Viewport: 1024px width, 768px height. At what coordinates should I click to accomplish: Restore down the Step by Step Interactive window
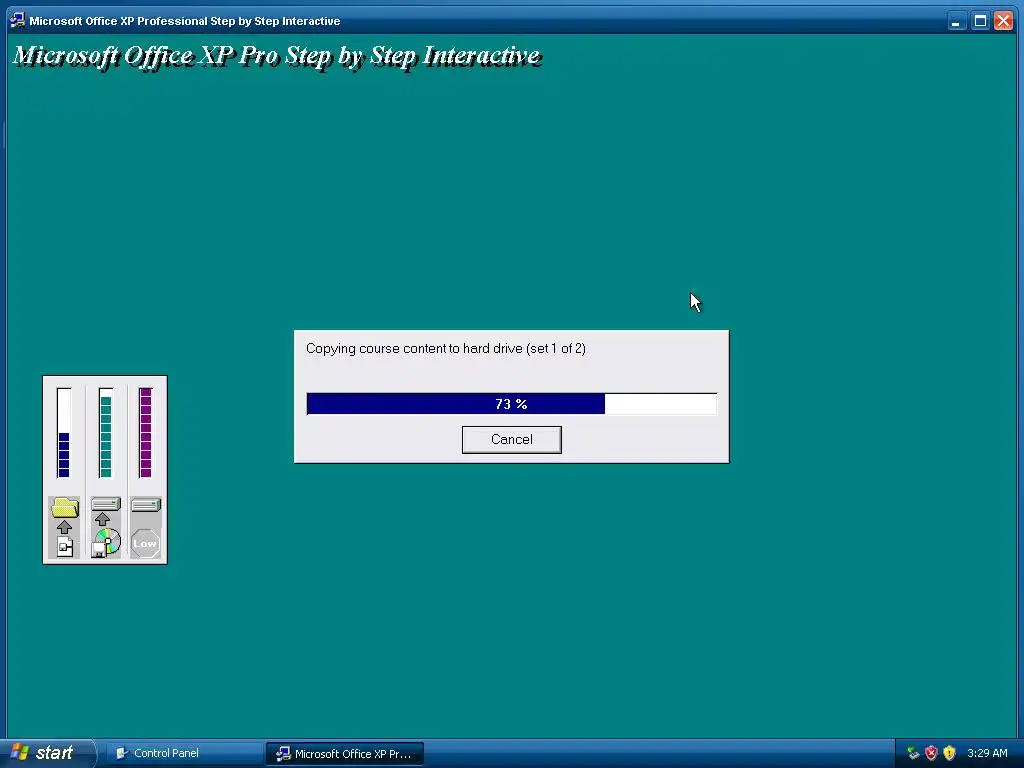point(980,21)
